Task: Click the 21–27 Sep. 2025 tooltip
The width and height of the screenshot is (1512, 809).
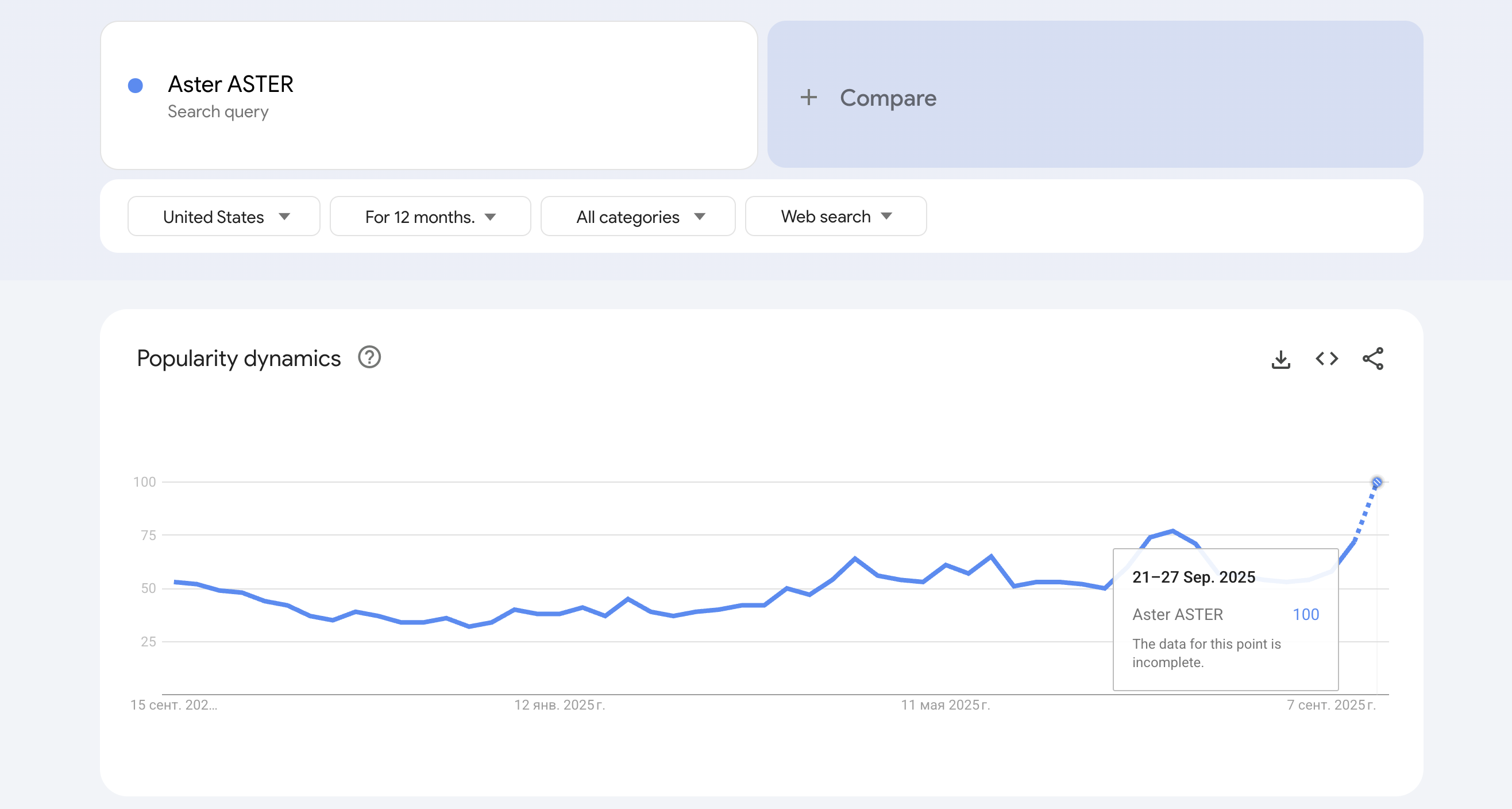Action: 1225,619
